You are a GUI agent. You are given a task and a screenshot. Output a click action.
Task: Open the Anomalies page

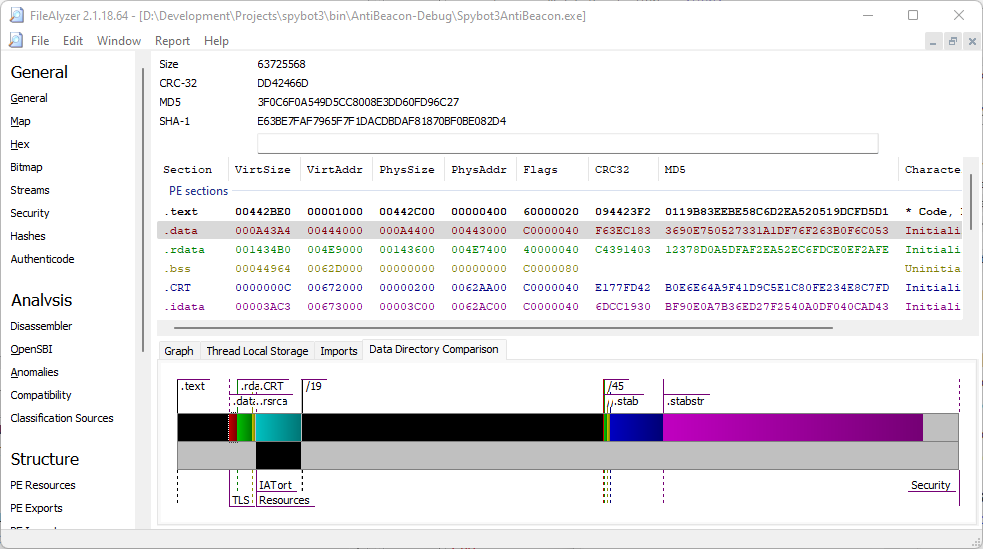34,372
